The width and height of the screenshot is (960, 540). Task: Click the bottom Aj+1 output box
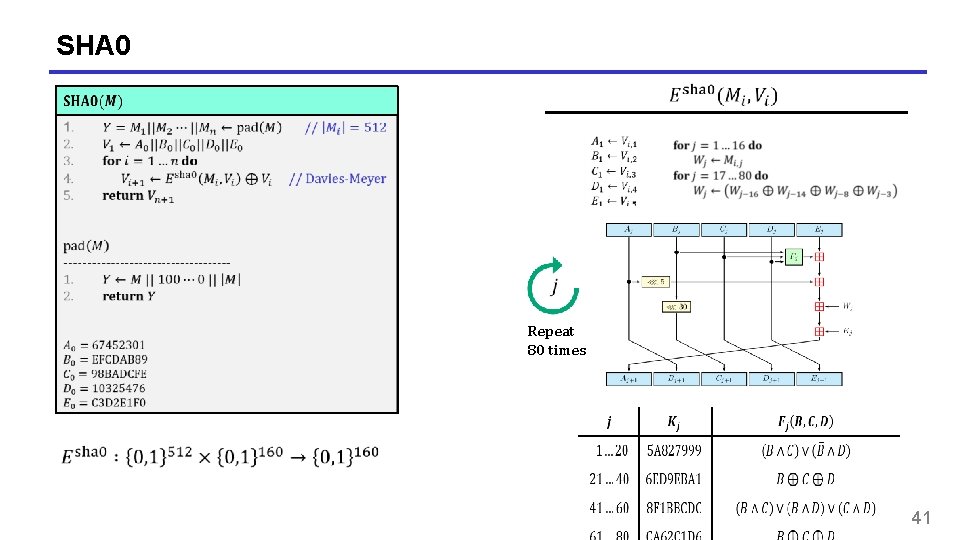click(629, 379)
